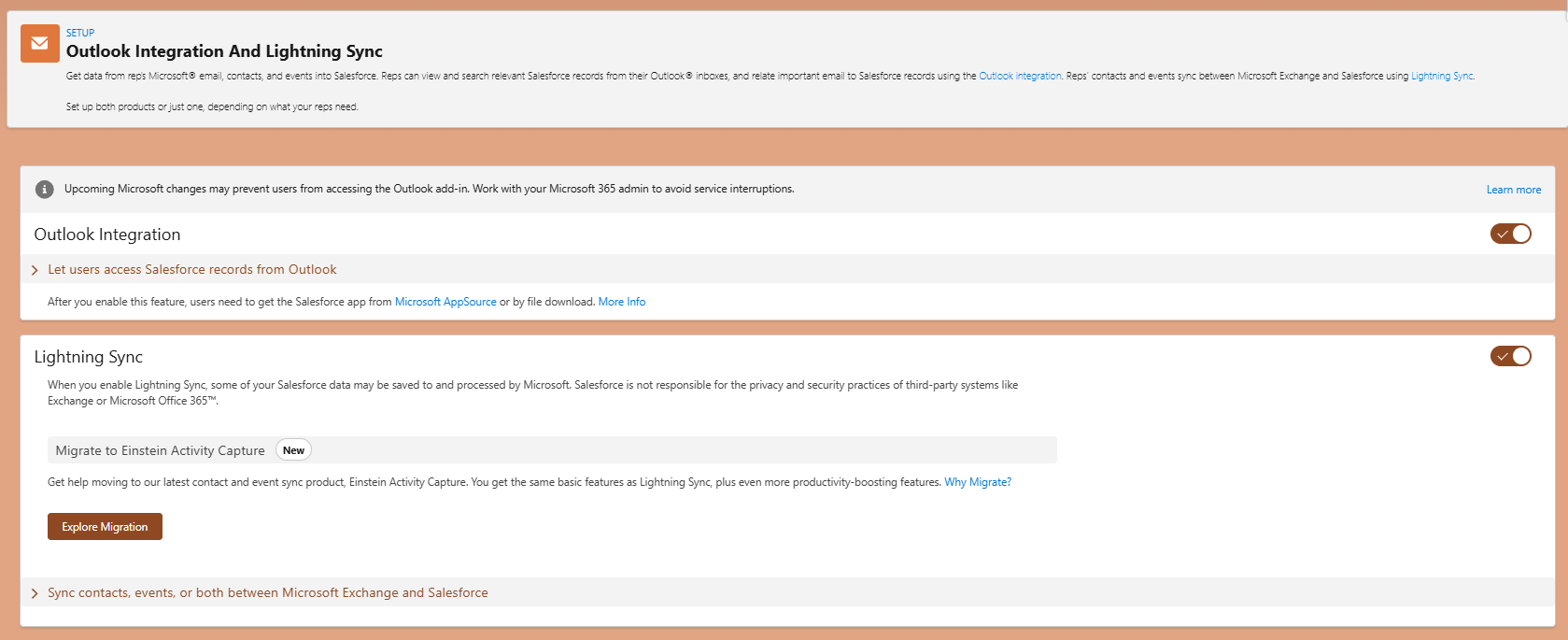Click the SETUP breadcrumb label
Image resolution: width=1568 pixels, height=640 pixels.
80,33
